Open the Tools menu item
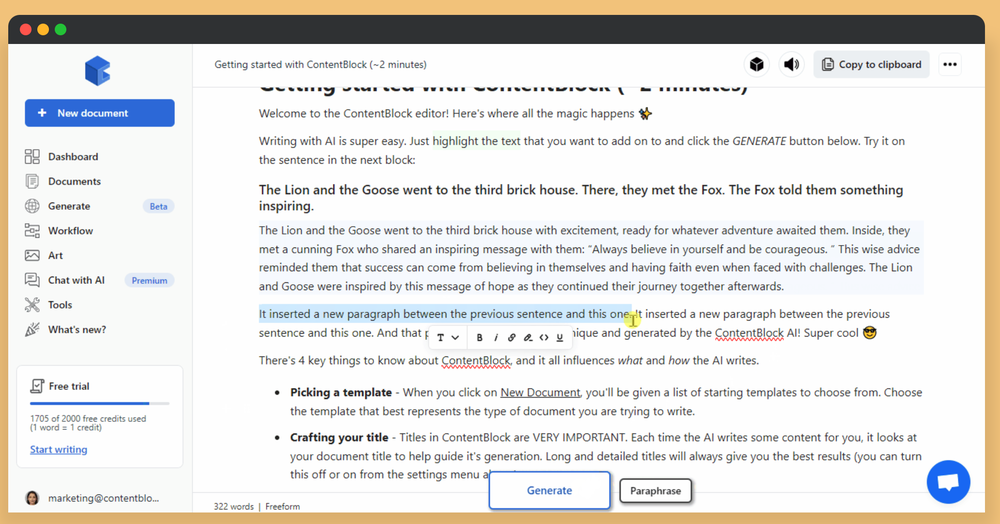 (x=60, y=305)
